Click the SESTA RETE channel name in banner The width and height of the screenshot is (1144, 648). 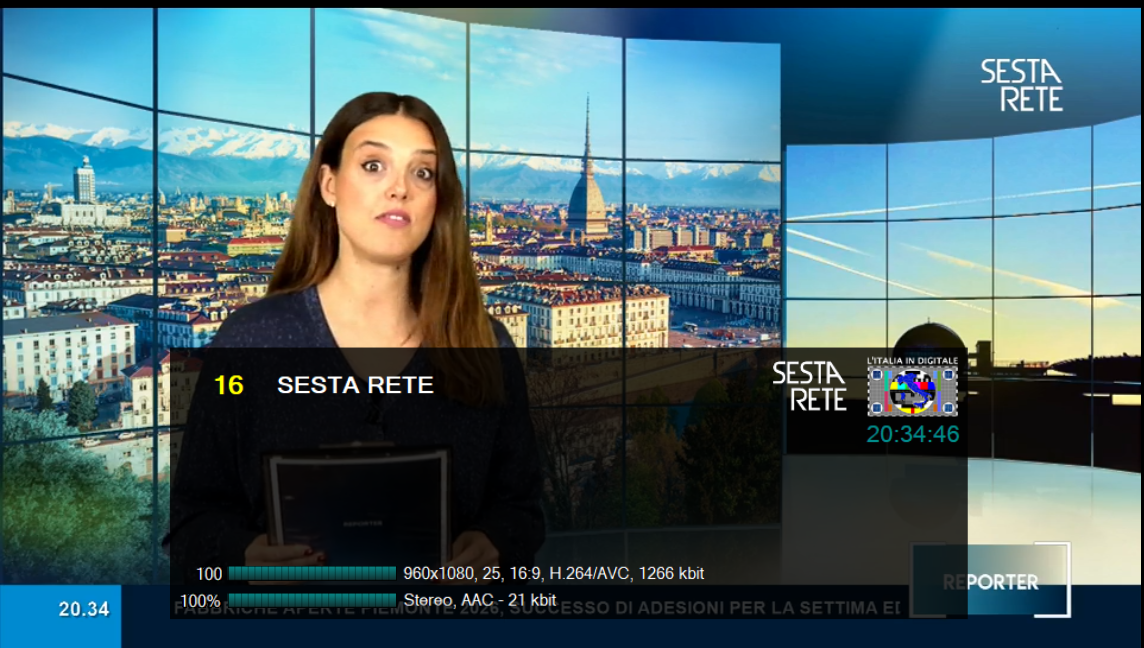coord(355,385)
